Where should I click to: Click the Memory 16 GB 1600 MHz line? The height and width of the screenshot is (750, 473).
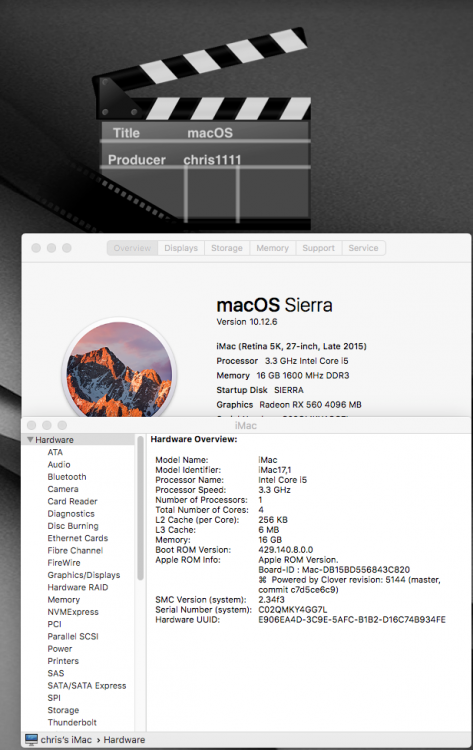[283, 375]
